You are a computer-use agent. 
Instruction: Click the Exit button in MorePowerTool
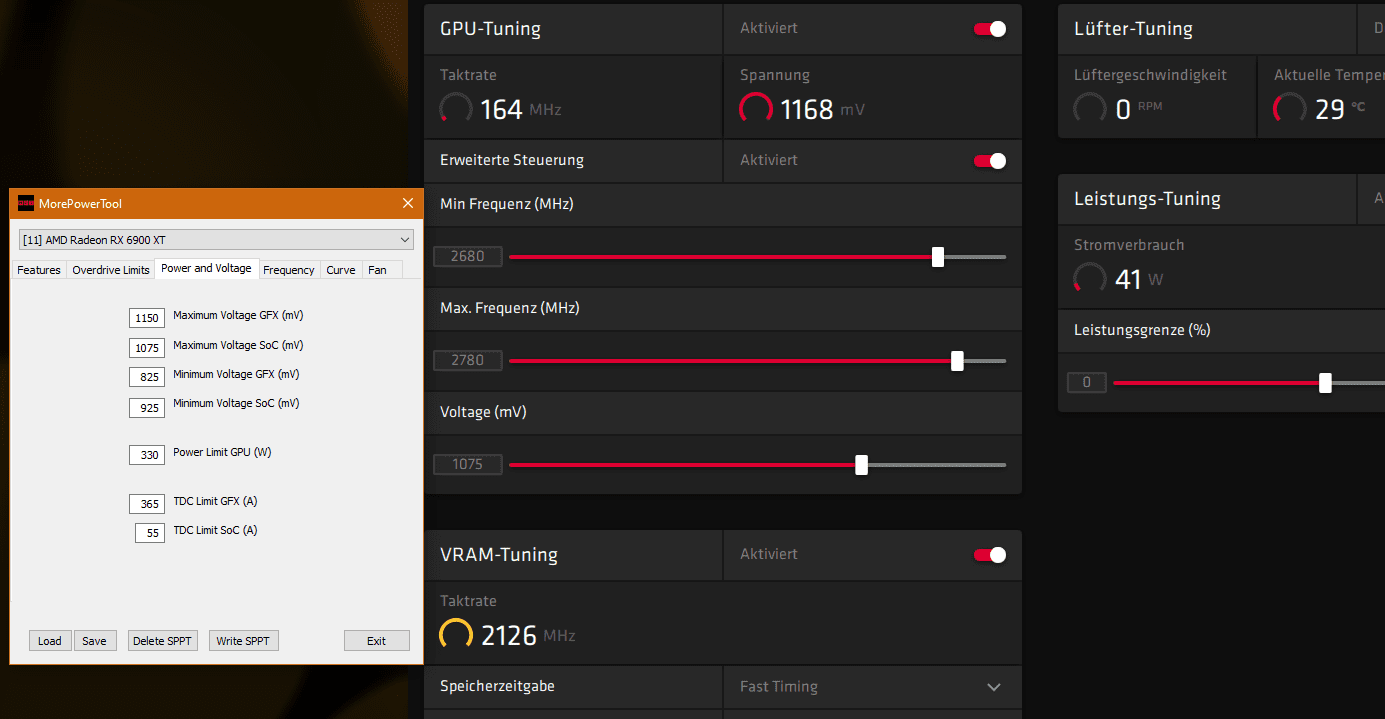[377, 641]
